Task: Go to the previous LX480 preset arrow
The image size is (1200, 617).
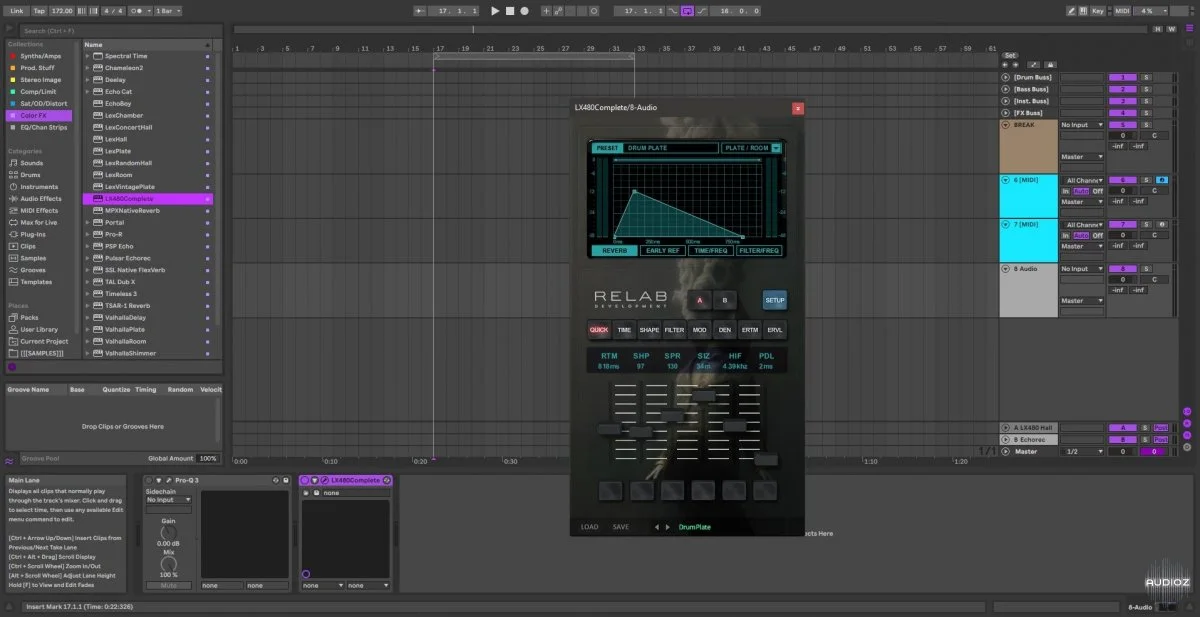Action: (656, 527)
